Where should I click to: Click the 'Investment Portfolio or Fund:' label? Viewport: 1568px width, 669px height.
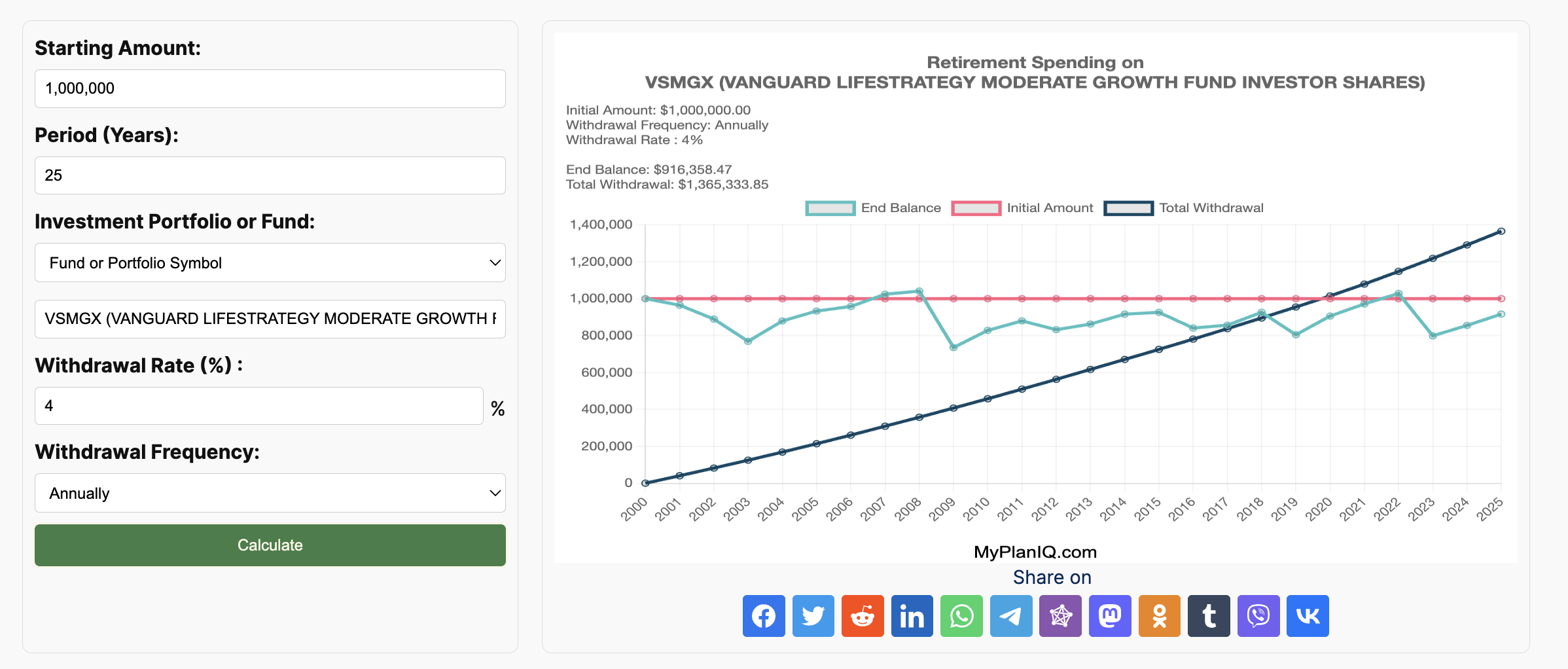175,221
